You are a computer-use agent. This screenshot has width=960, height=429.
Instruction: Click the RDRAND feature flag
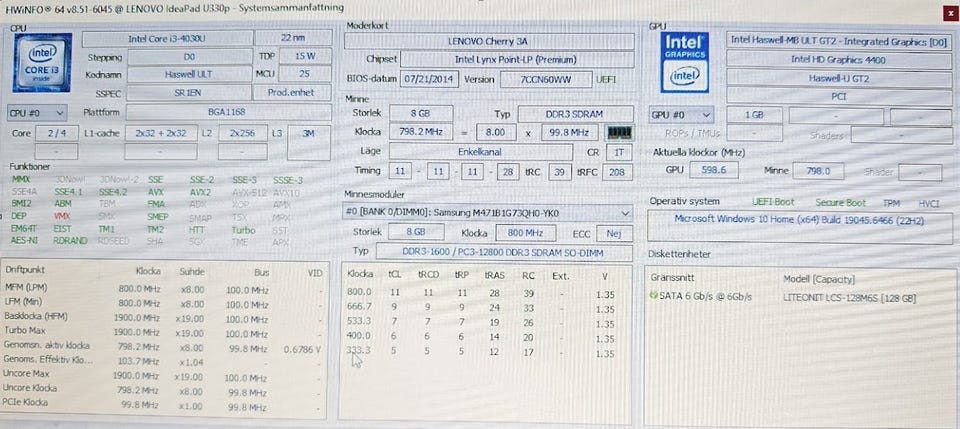point(70,241)
